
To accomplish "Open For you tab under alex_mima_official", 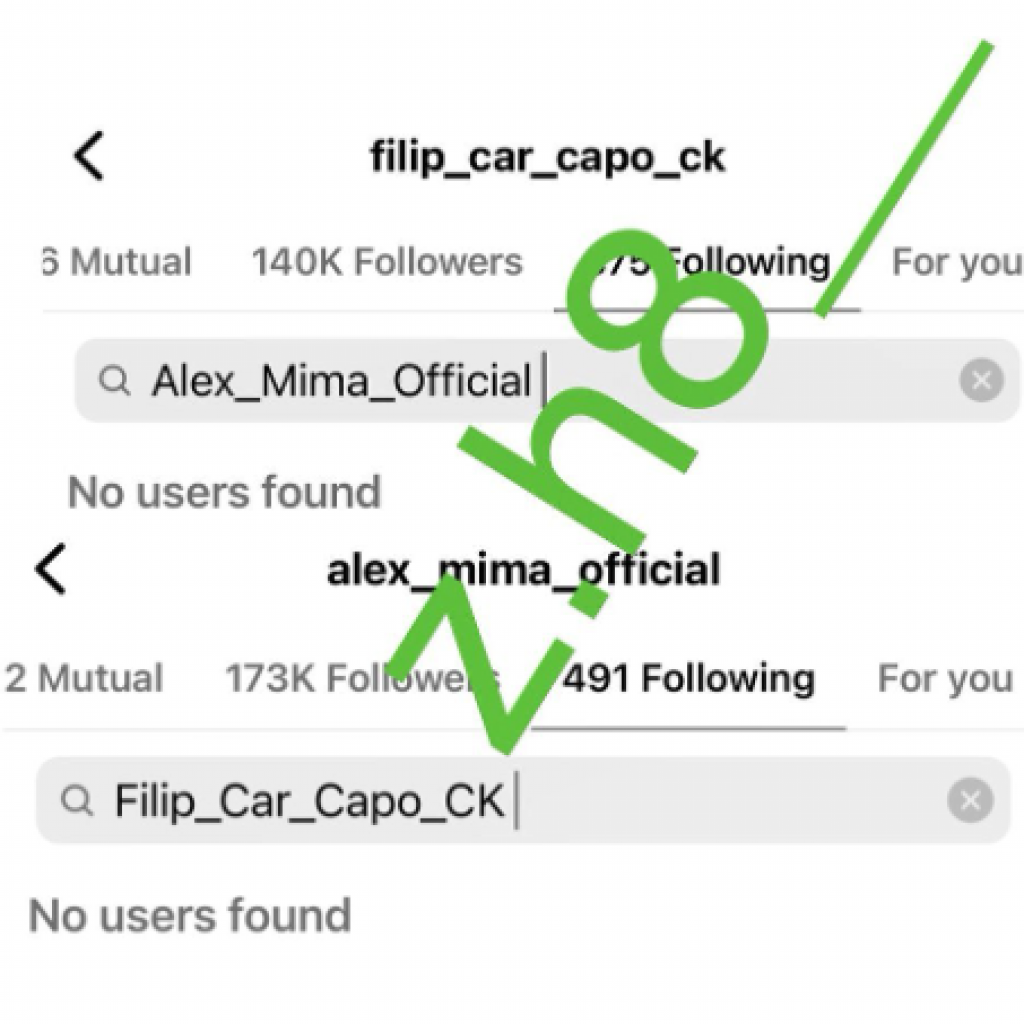I will (945, 679).
